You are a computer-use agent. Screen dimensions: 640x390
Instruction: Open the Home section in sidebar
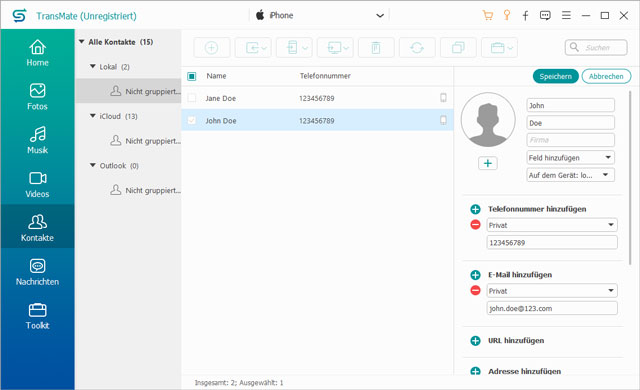(37, 53)
